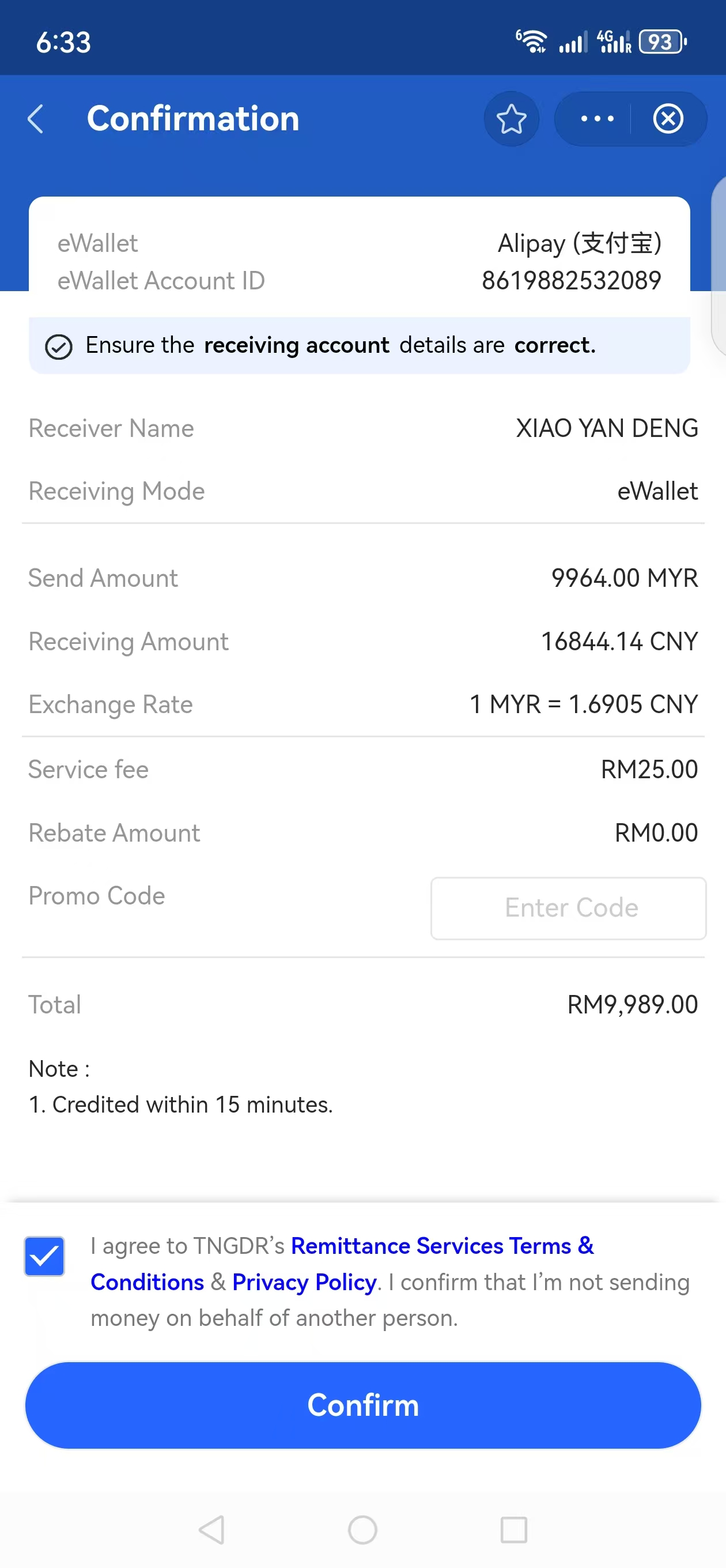Uncheck the terms agreement checkbox
The width and height of the screenshot is (726, 1568).
pyautogui.click(x=44, y=1256)
